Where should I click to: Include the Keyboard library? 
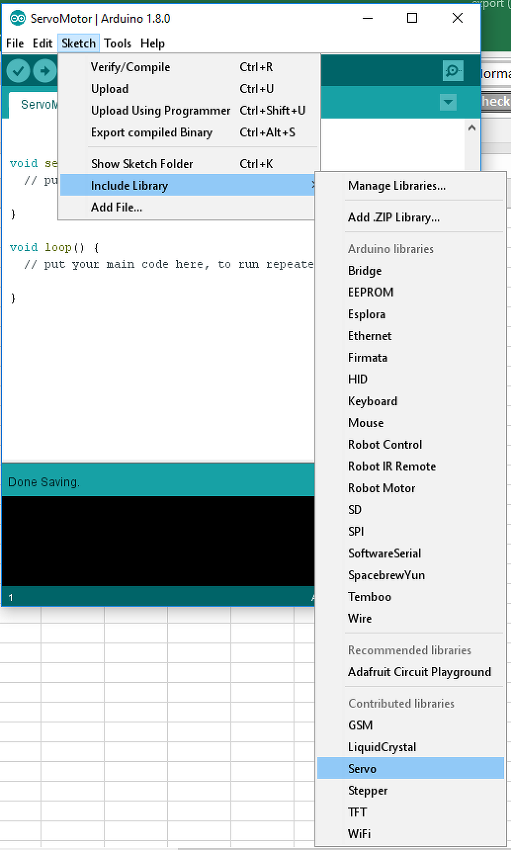pos(410,401)
